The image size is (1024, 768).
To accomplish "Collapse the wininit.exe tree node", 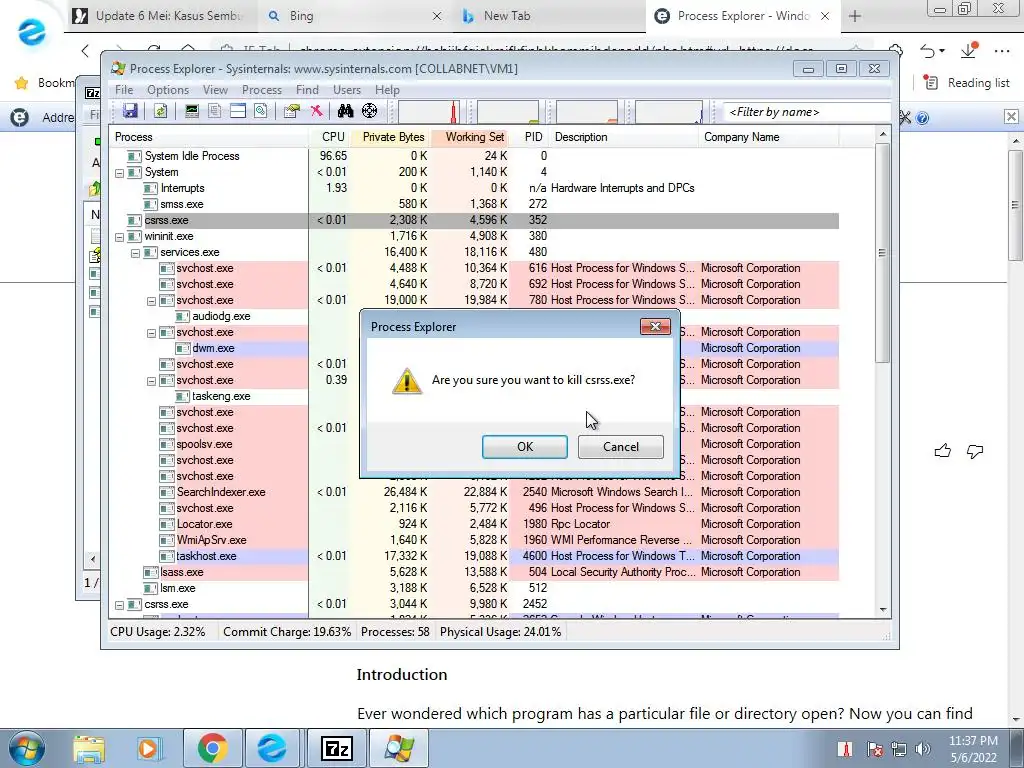I will pos(120,237).
